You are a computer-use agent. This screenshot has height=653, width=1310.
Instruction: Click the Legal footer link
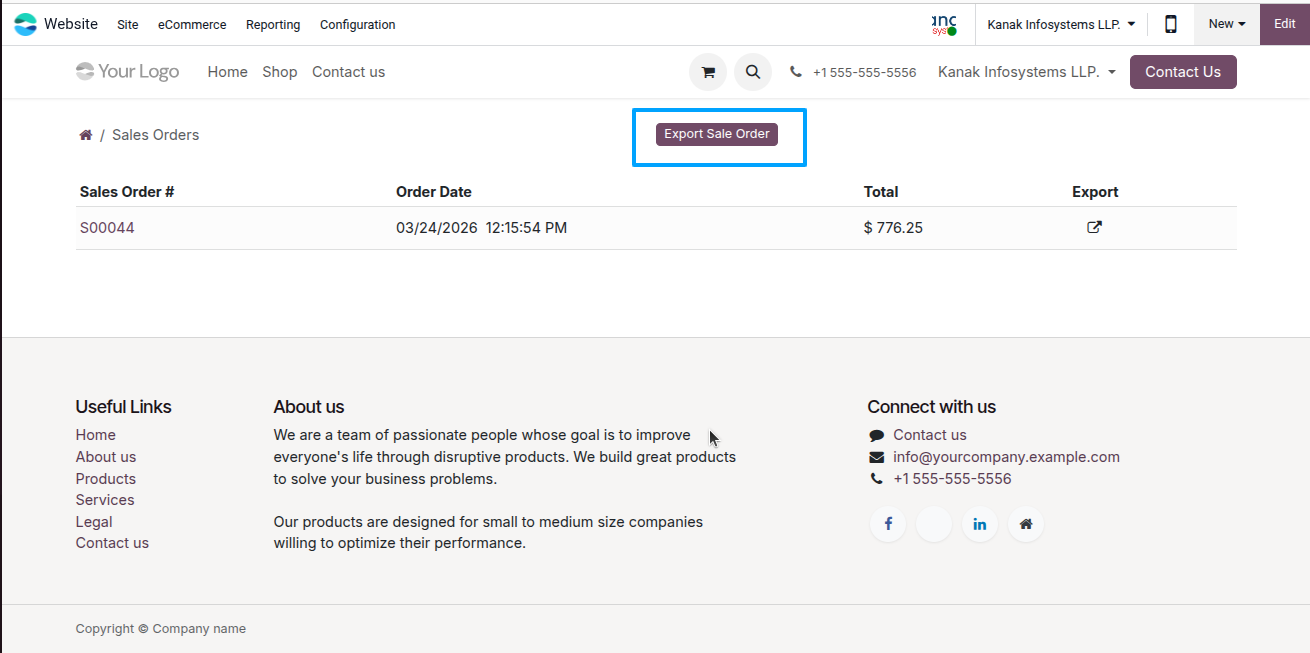pyautogui.click(x=94, y=522)
